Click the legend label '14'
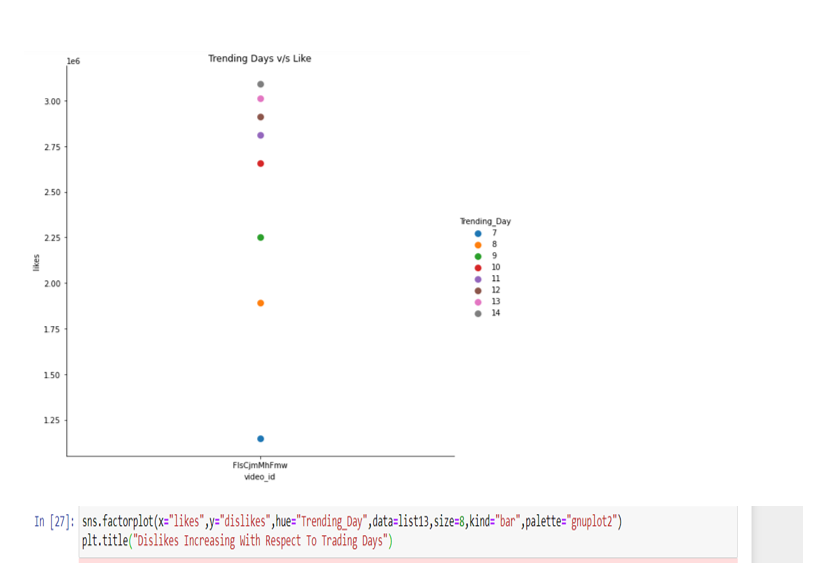Screen dimensions: 822x576 tap(495, 313)
